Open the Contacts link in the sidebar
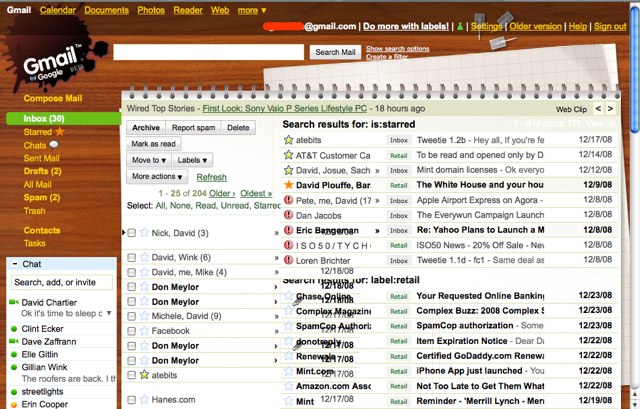640x409 pixels. tap(42, 230)
